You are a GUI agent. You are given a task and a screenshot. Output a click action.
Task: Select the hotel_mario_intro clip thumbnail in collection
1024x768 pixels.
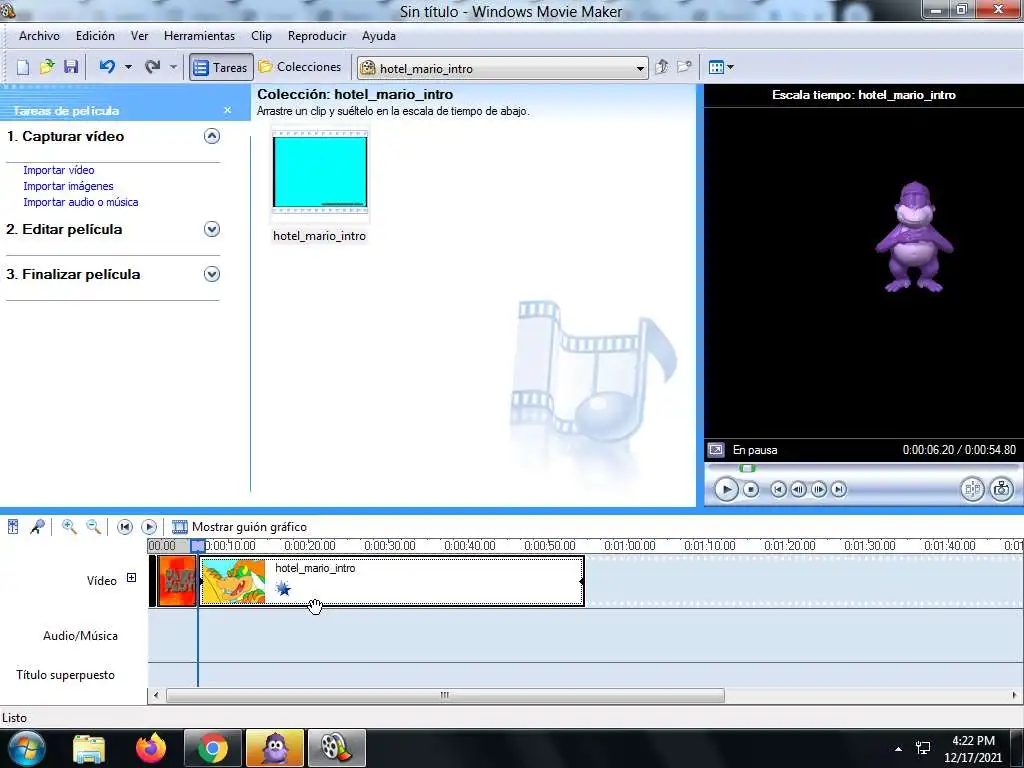[320, 172]
